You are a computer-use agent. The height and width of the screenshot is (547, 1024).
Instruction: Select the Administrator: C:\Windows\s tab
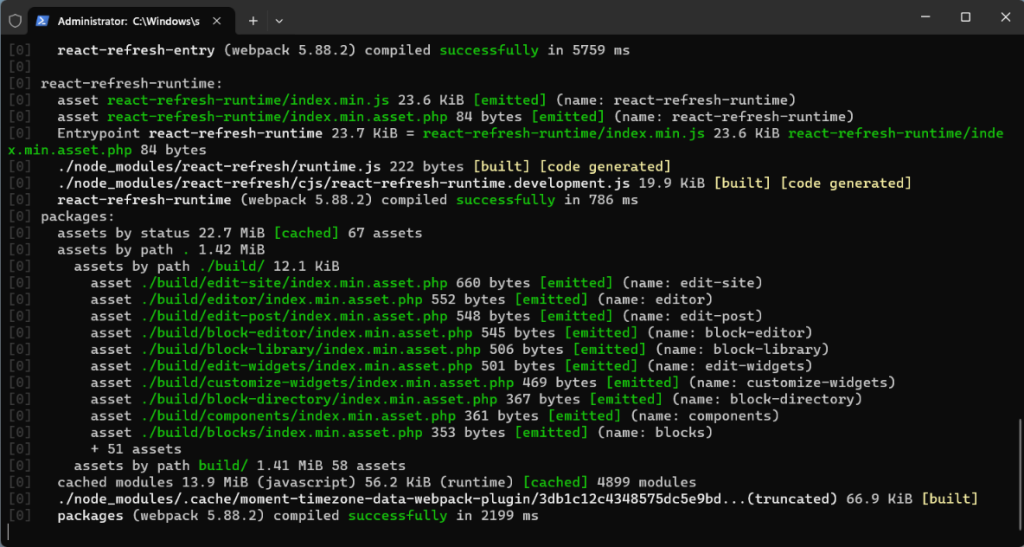(x=125, y=20)
